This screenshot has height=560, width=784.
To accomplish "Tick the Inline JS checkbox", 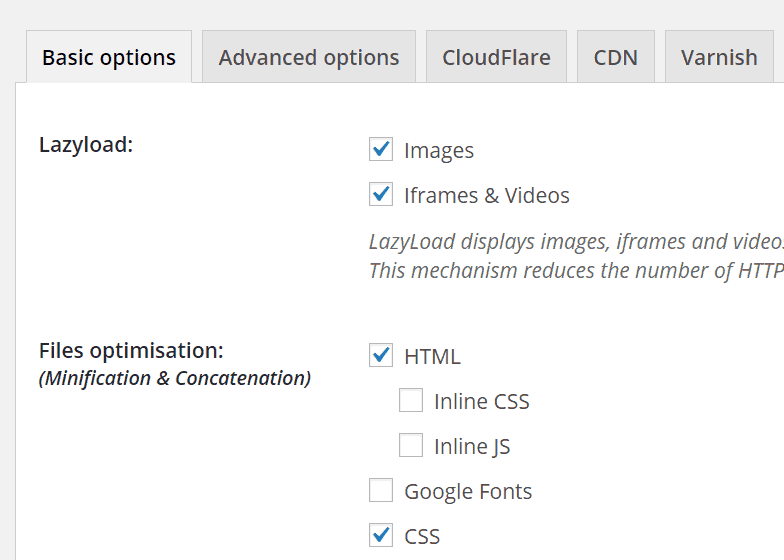I will 411,446.
